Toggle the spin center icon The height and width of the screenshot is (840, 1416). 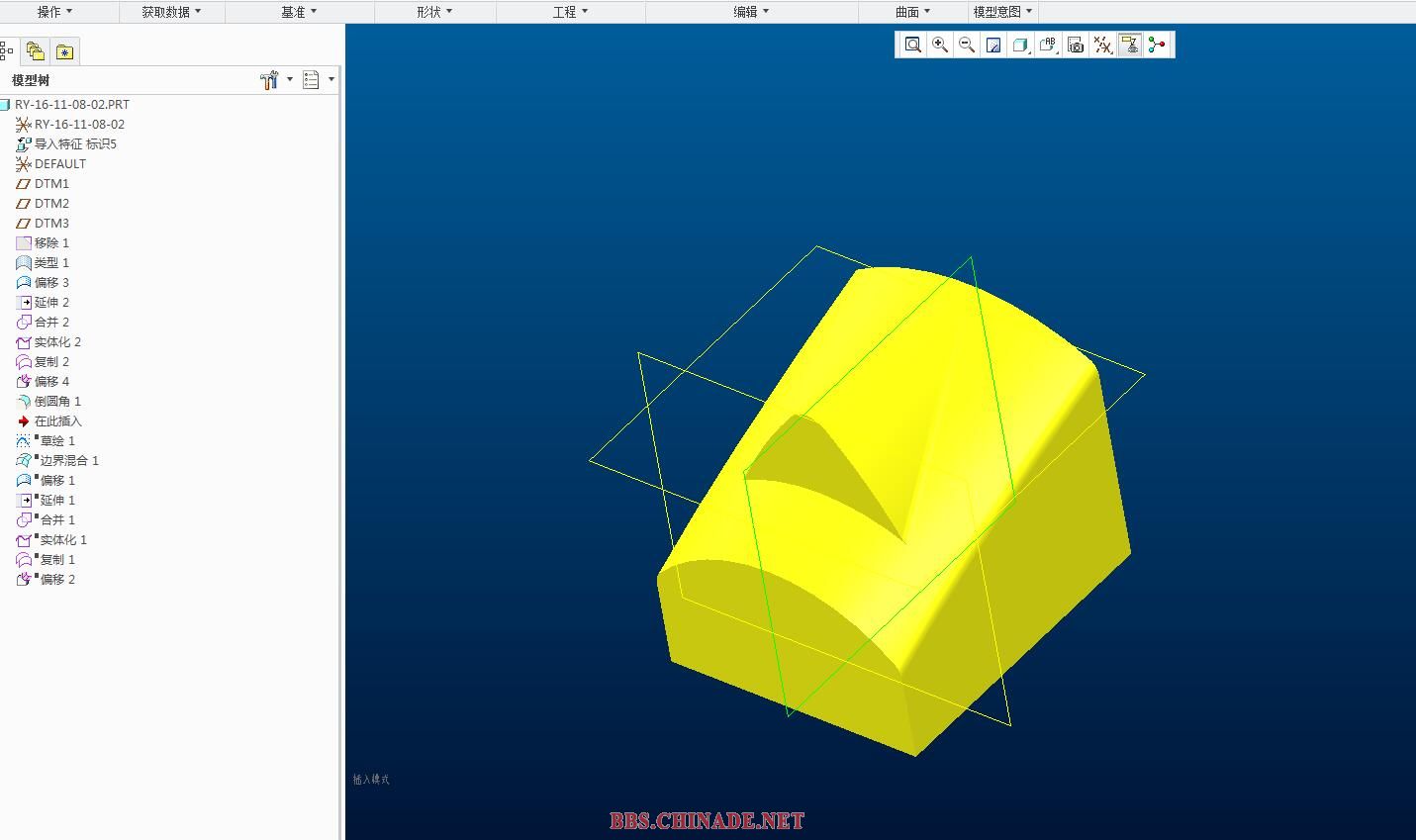pos(1157,45)
